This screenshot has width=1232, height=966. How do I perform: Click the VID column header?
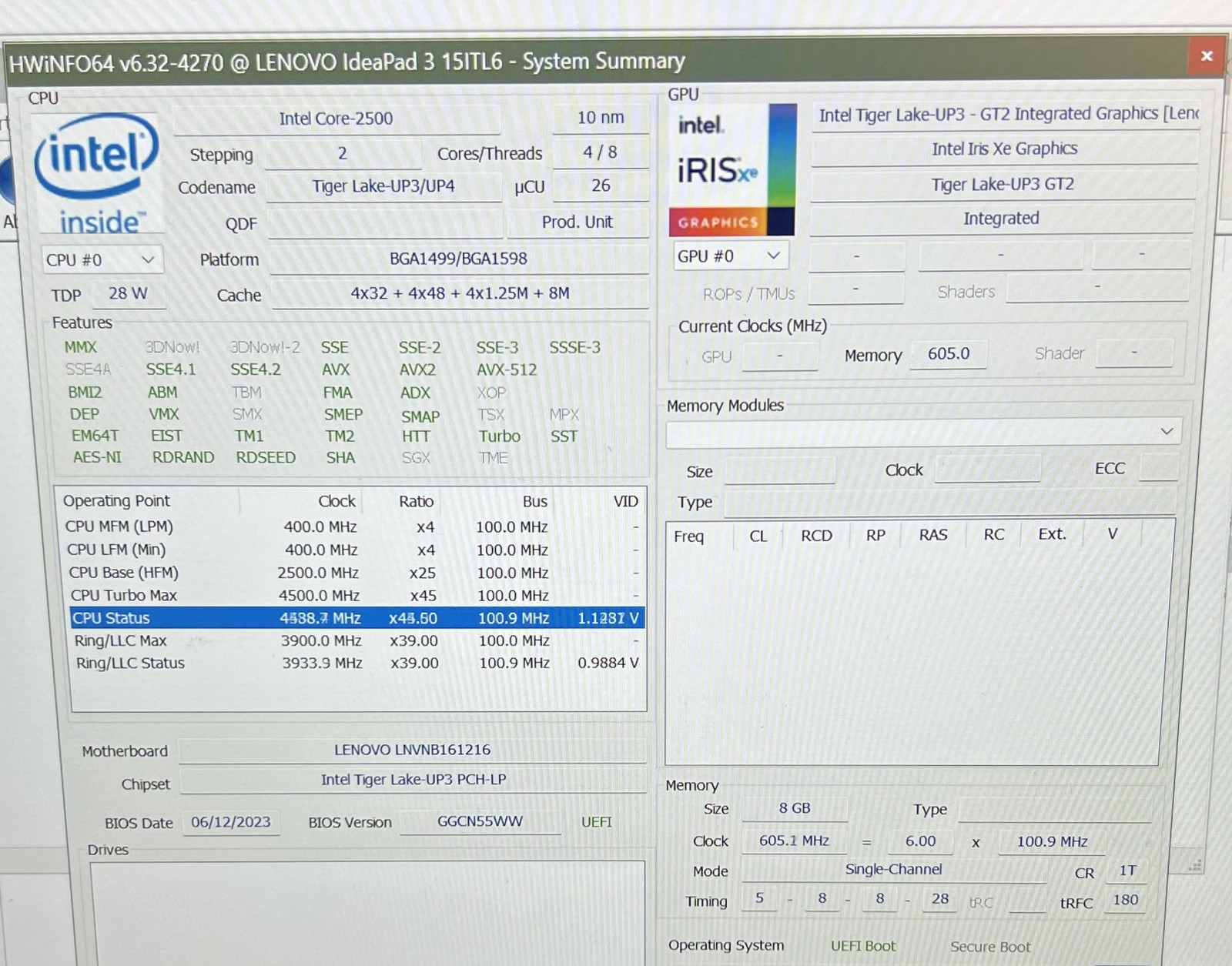point(626,502)
